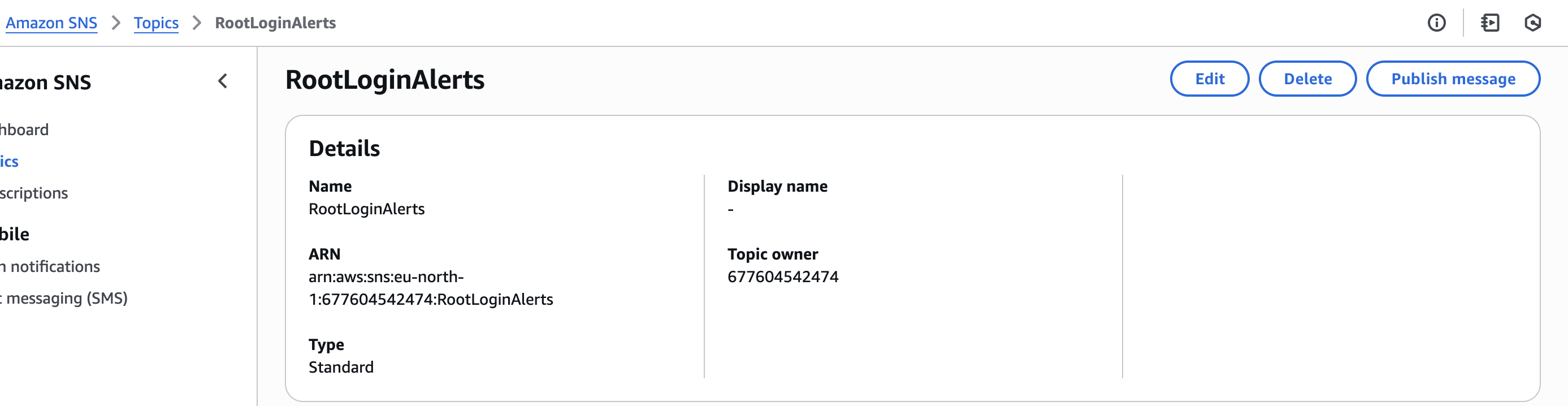The height and width of the screenshot is (406, 1568).
Task: Edit the RootLoginAlerts topic
Action: tap(1209, 79)
